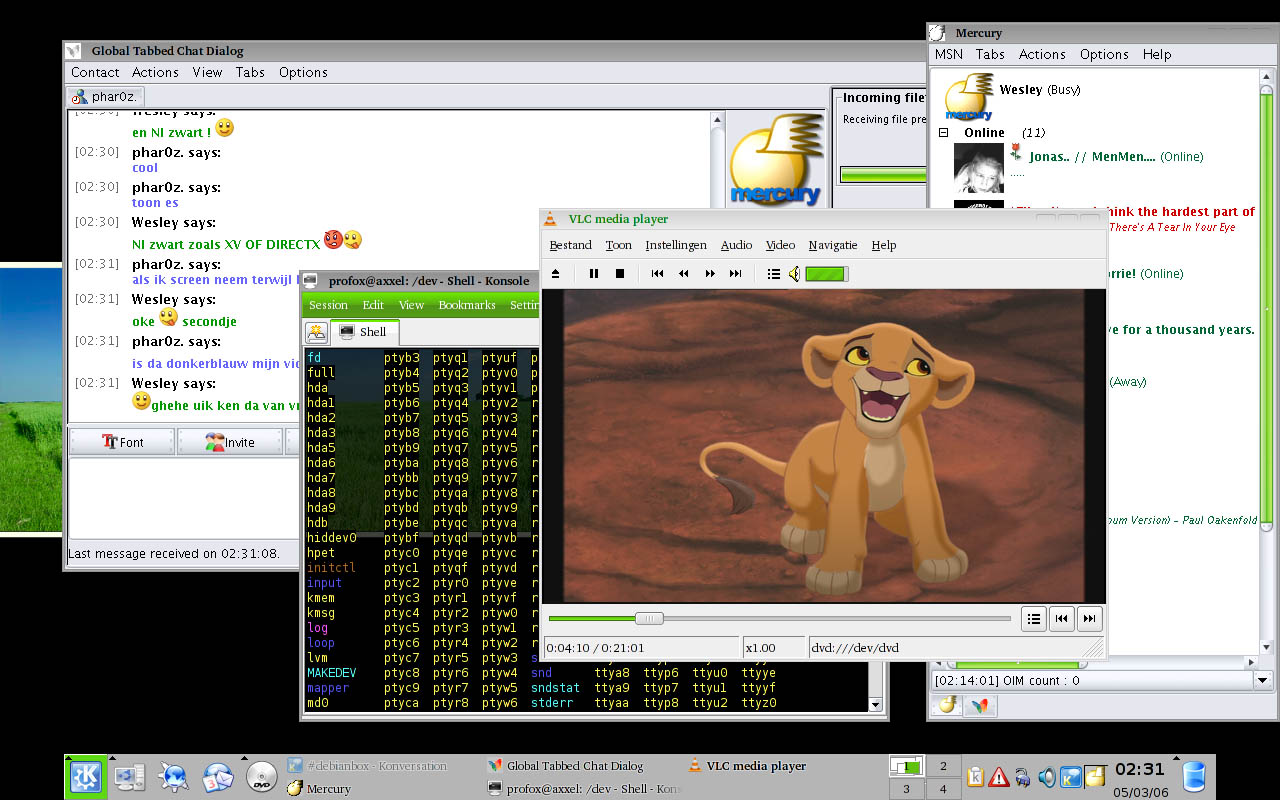Click Jonas contact avatar thumbnail
The width and height of the screenshot is (1280, 800).
[x=978, y=168]
